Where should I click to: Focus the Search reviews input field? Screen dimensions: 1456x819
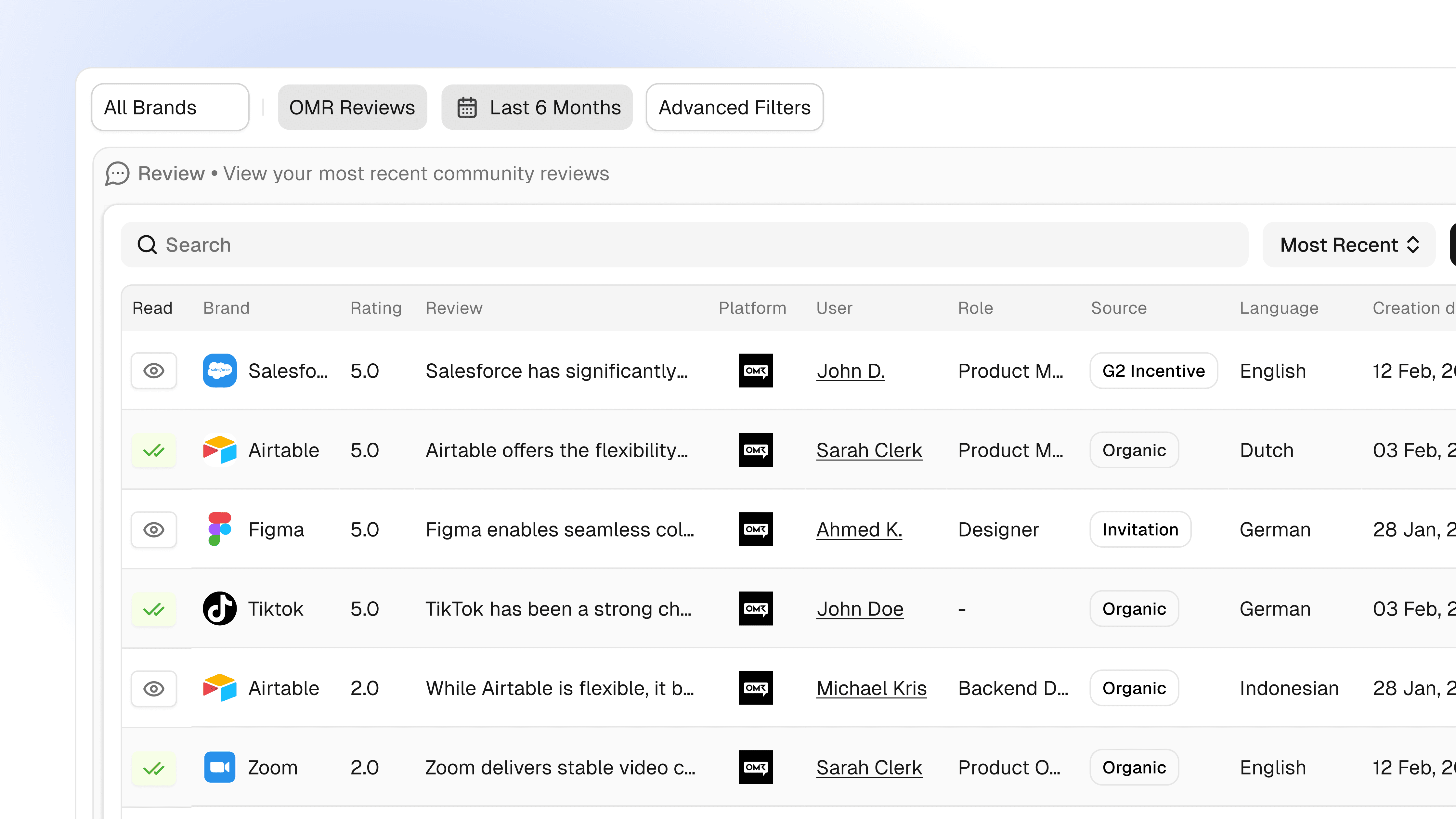(x=684, y=245)
